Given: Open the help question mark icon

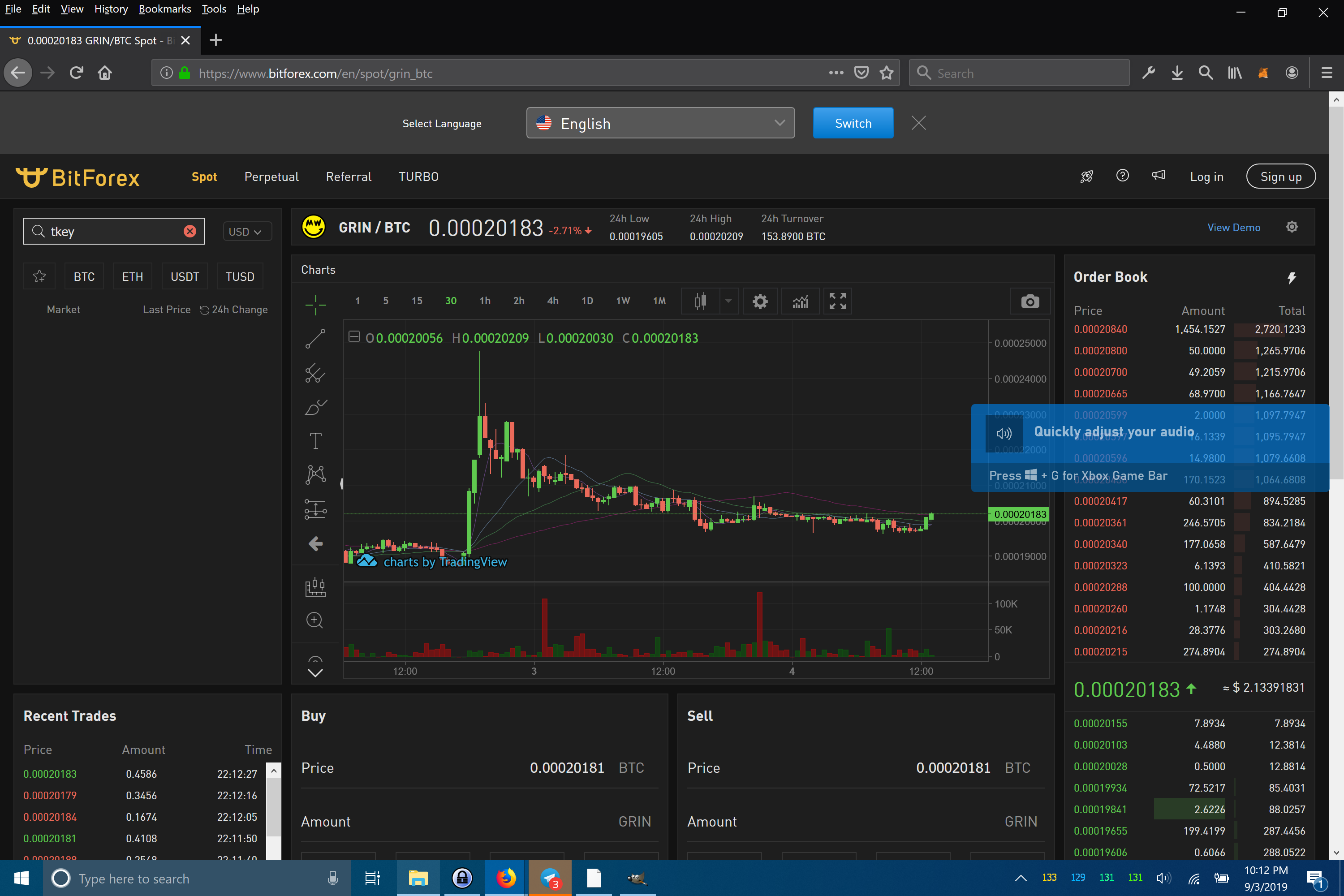Looking at the screenshot, I should 1122,176.
